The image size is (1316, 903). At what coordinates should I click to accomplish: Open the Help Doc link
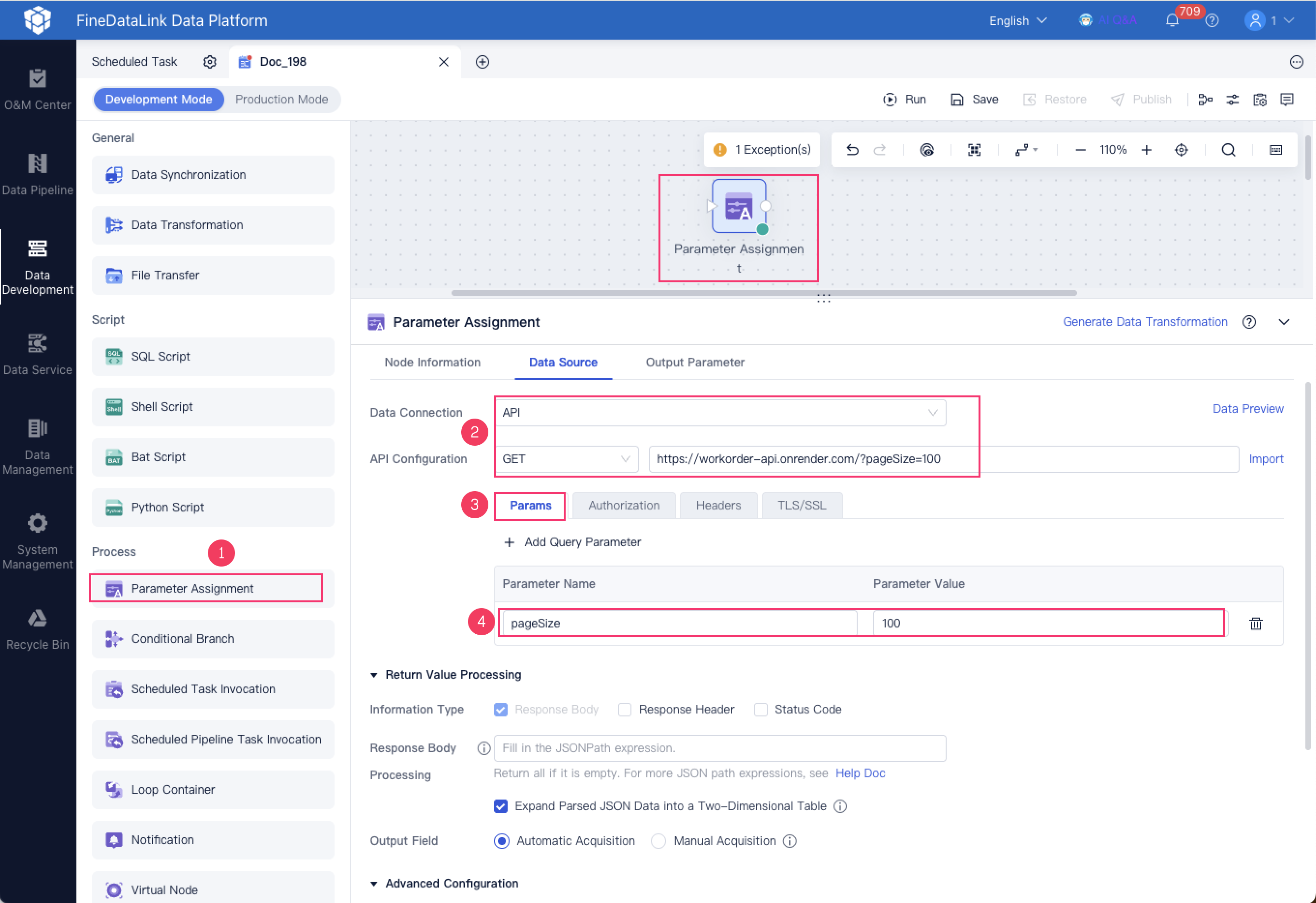coord(860,773)
